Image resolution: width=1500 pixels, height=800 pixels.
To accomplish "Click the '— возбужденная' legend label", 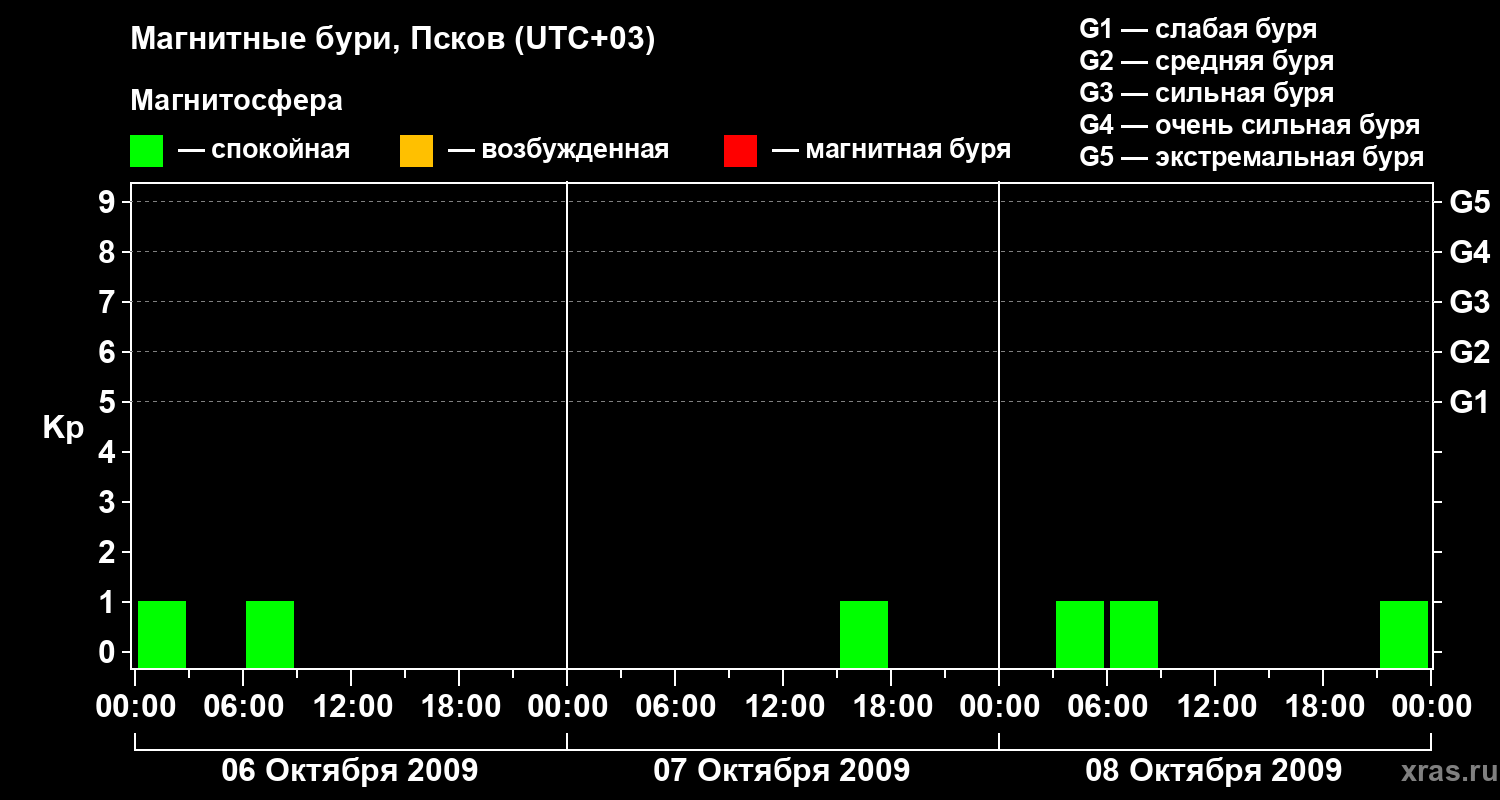I will pos(558,151).
